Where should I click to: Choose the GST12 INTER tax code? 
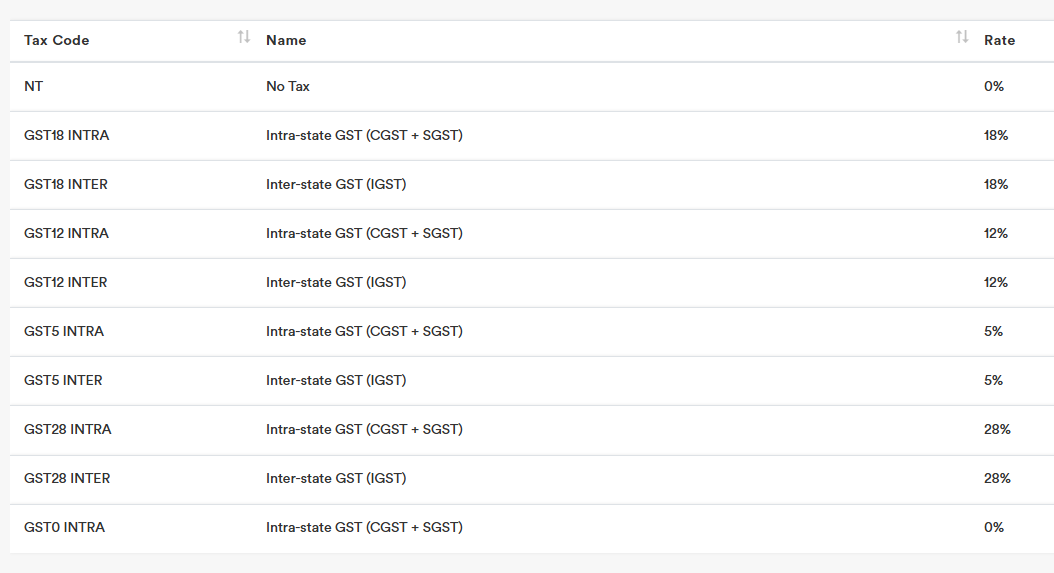click(66, 283)
